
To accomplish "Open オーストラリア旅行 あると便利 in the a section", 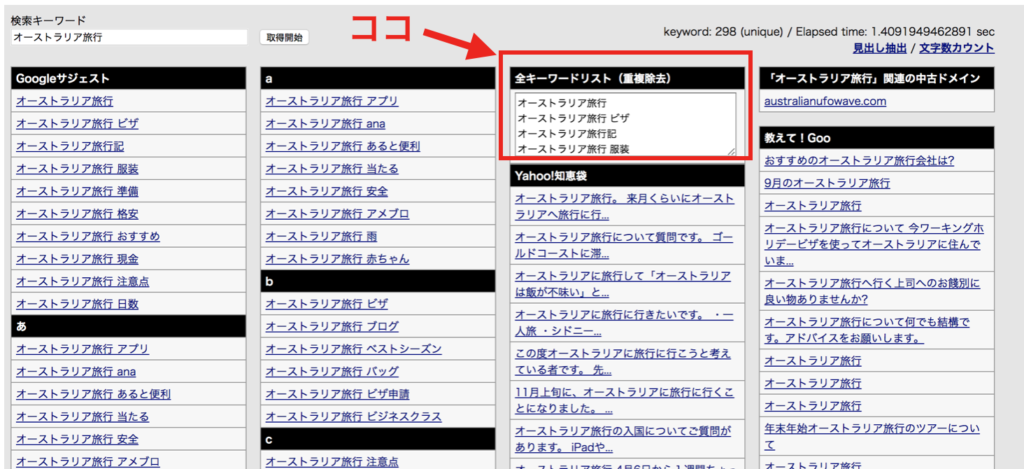I will 343,146.
